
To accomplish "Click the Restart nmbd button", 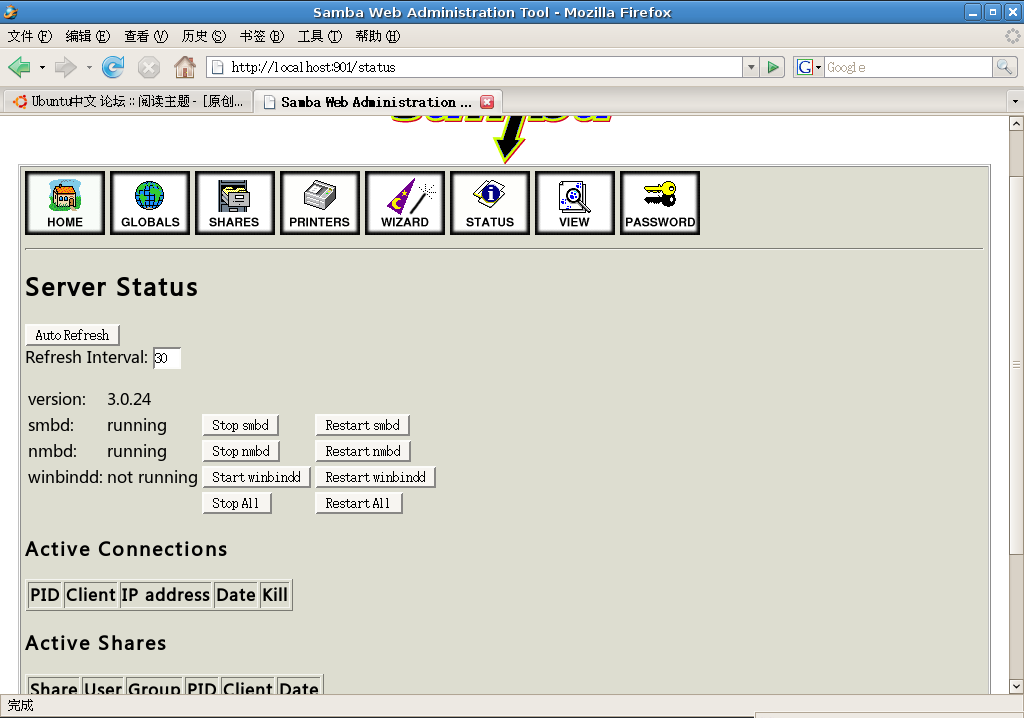I will click(363, 451).
